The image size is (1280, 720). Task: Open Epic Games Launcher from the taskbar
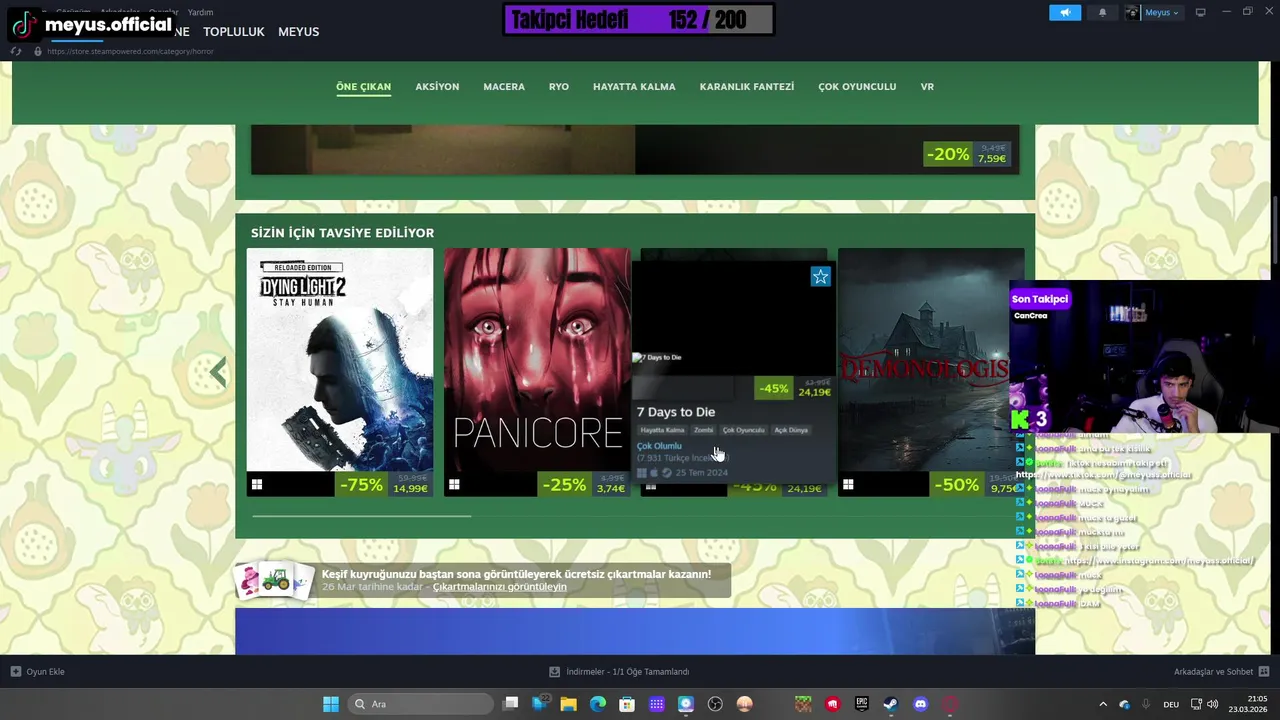(861, 704)
